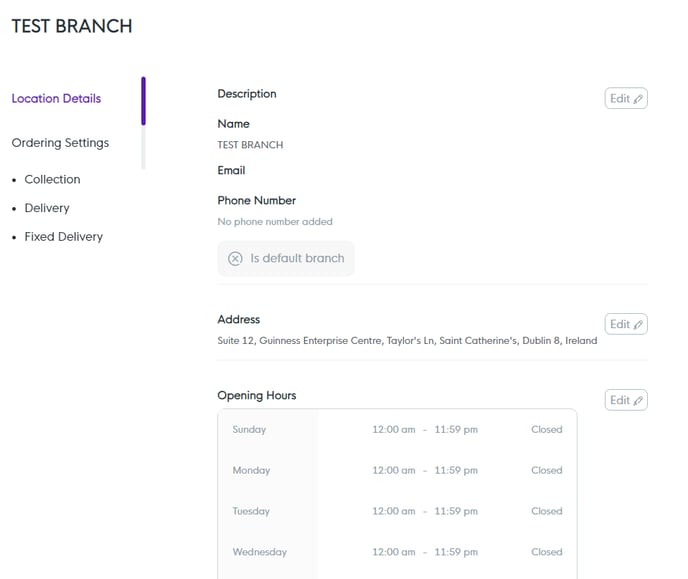Click the Guinness Enterprise Centre address text
Image resolution: width=688 pixels, height=579 pixels.
tap(407, 341)
